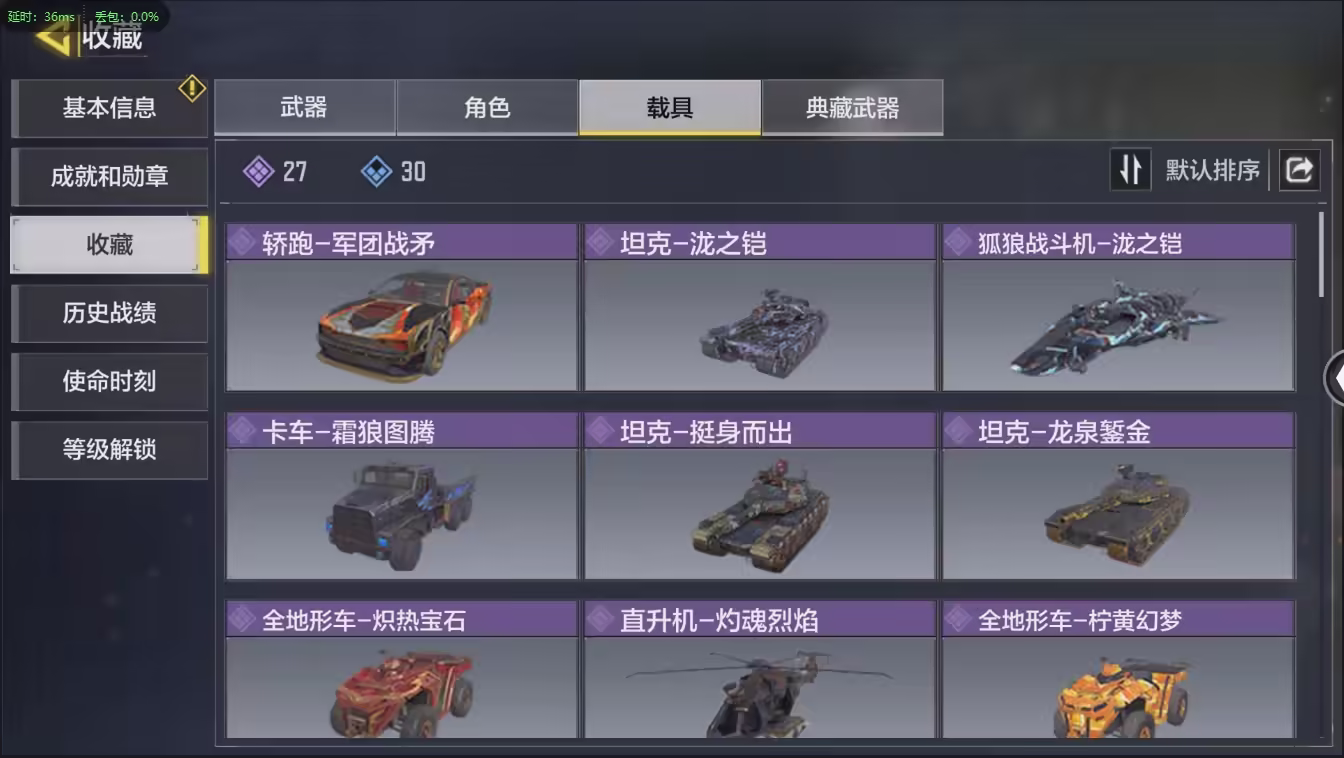Open the 默认排序 sort dropdown
1344x758 pixels.
1212,171
